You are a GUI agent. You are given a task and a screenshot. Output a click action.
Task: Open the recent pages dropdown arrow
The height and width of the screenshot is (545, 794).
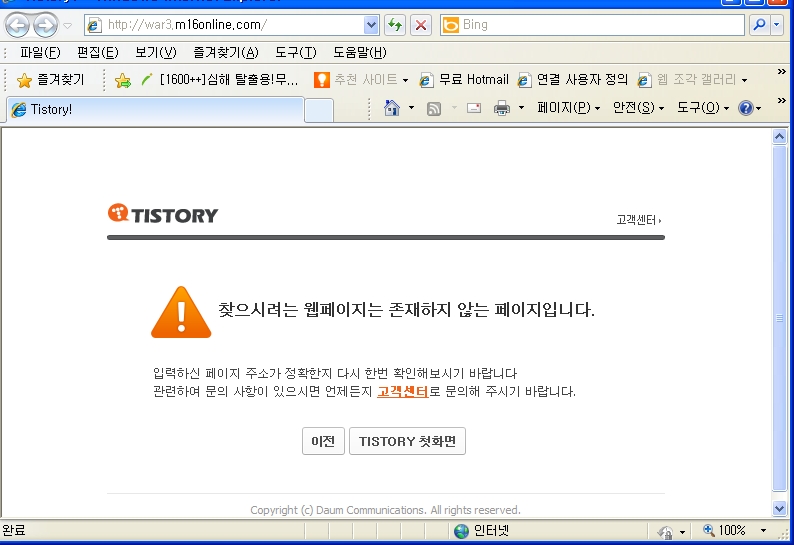coord(67,25)
